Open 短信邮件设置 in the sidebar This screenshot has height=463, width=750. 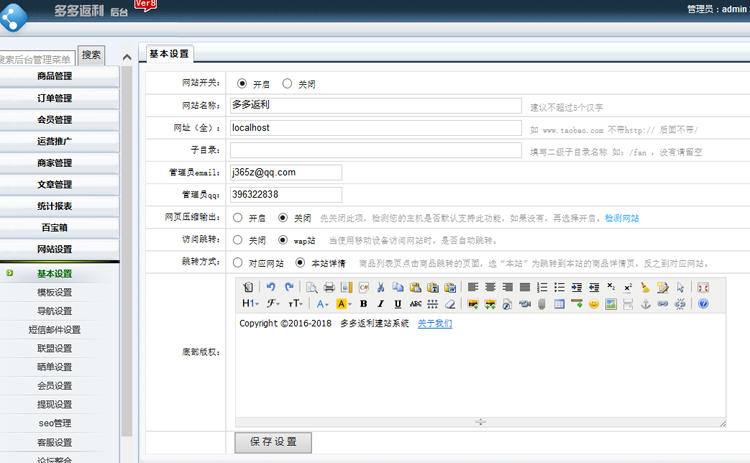[x=55, y=330]
